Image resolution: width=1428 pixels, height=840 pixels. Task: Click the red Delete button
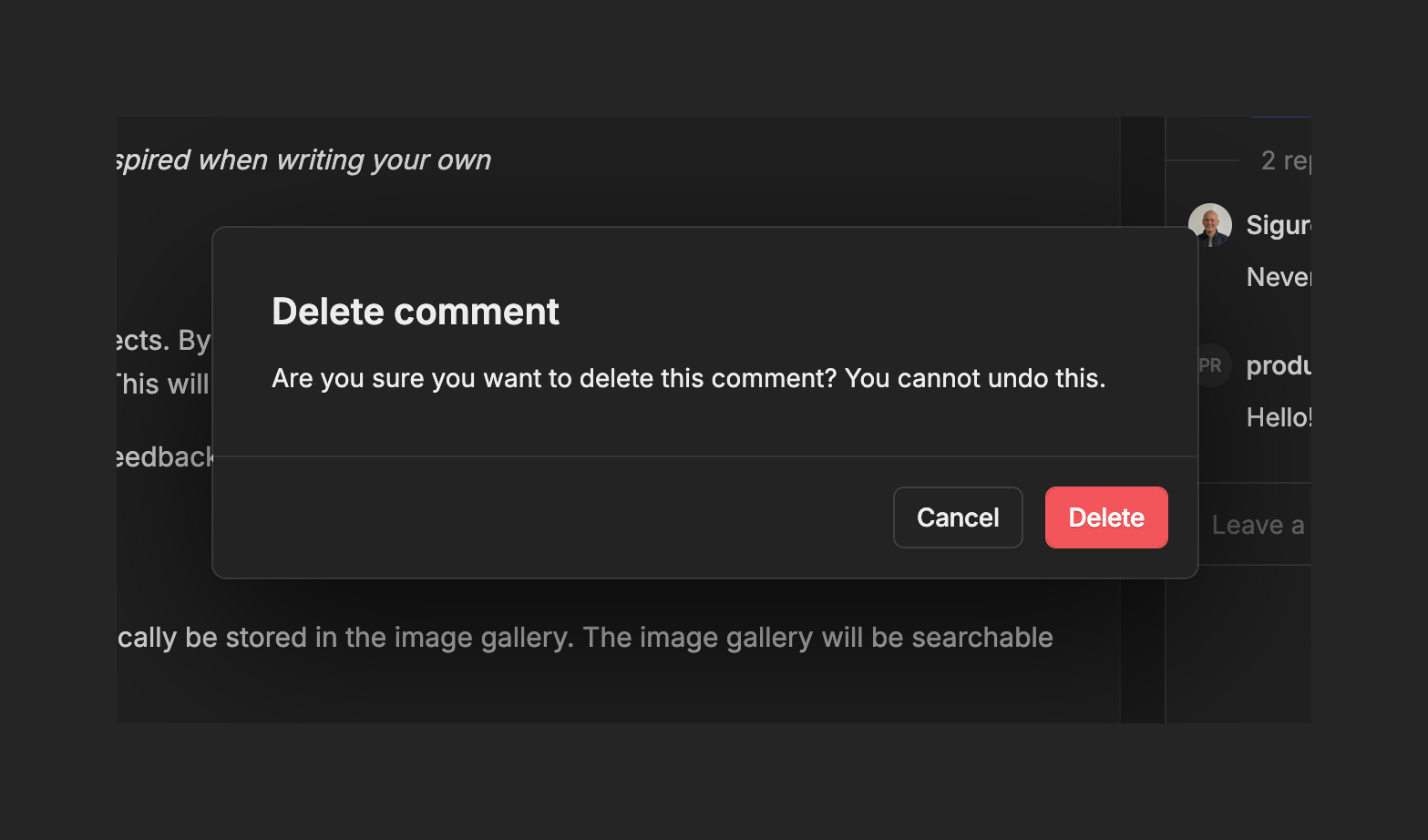pyautogui.click(x=1105, y=517)
